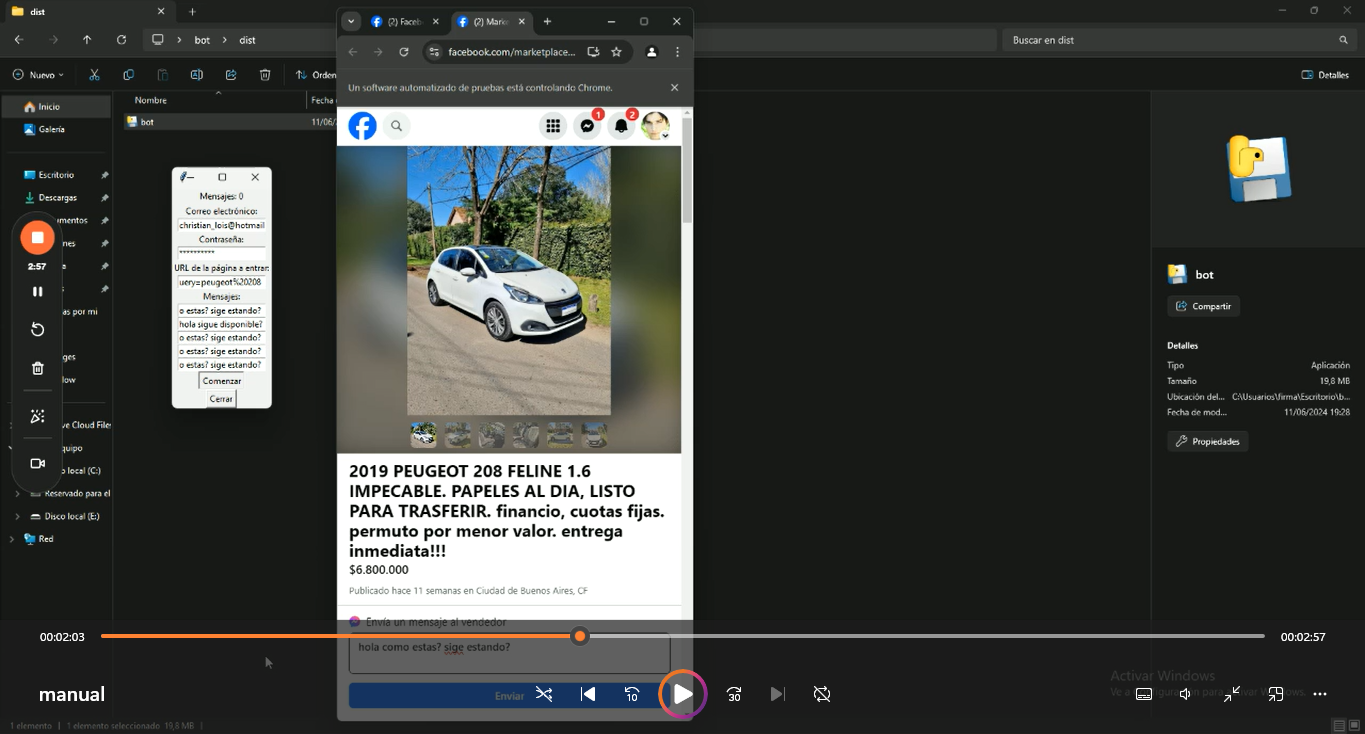The height and width of the screenshot is (734, 1365).
Task: Click the Copy icon in Explorer toolbar
Action: coord(128,75)
